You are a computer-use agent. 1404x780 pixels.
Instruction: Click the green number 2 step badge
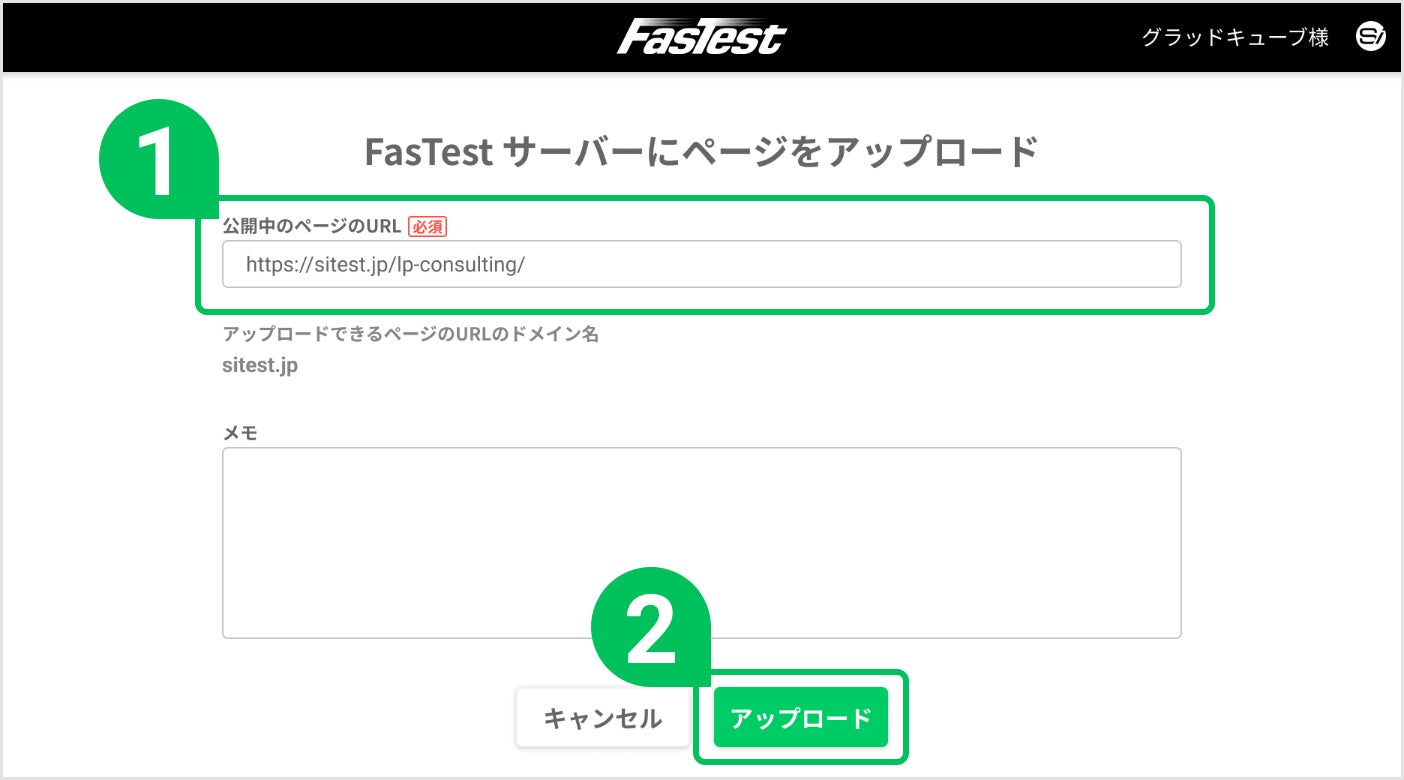650,629
